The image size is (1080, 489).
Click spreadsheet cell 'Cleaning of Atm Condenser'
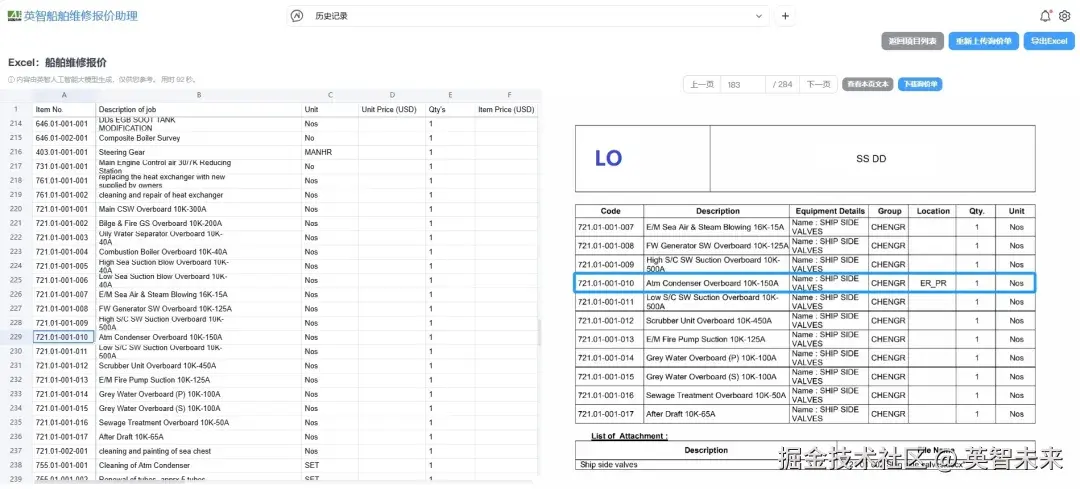coord(198,466)
